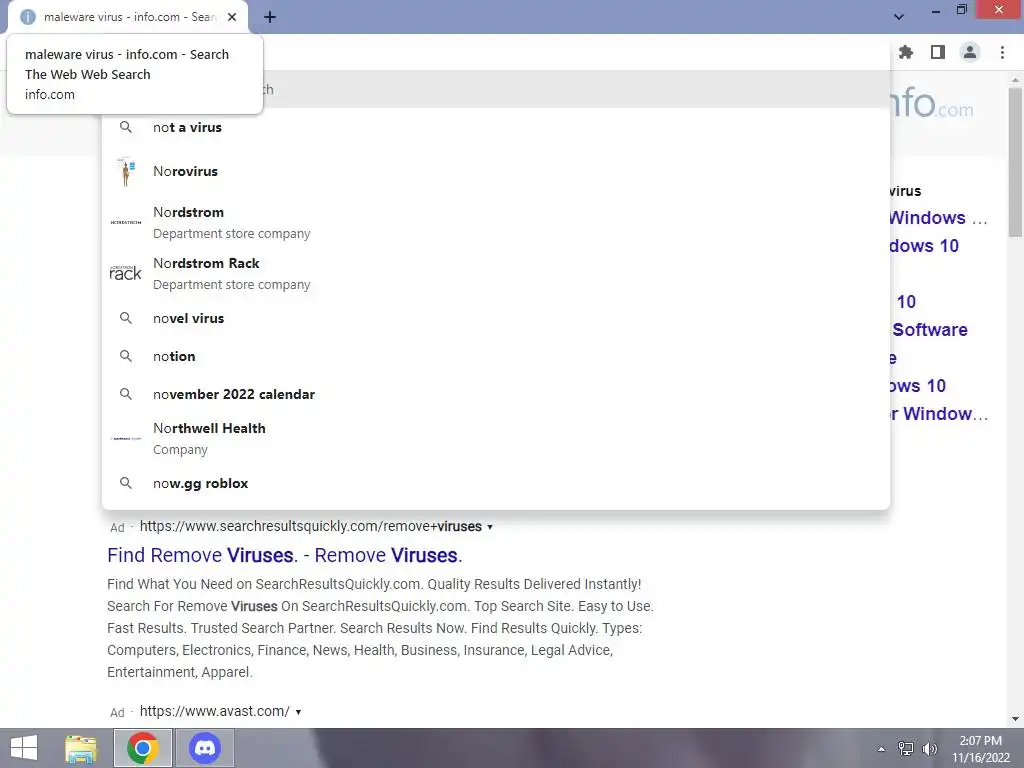Close the maleware virus tab
The image size is (1024, 768).
(232, 17)
